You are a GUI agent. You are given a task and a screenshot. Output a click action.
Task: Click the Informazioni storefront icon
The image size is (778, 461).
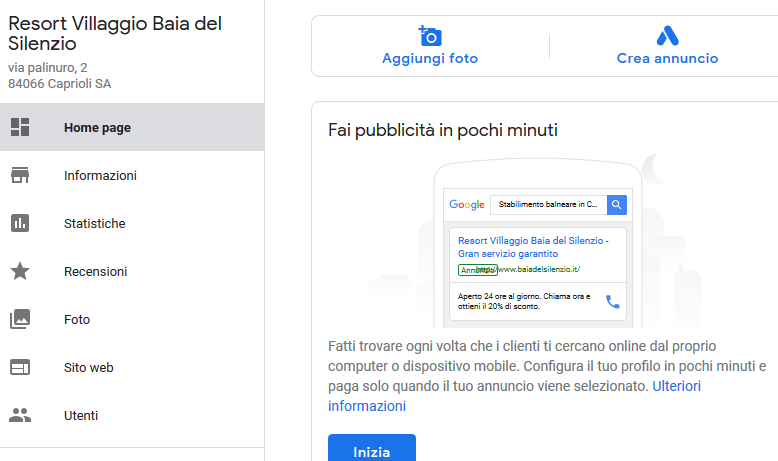click(x=19, y=175)
